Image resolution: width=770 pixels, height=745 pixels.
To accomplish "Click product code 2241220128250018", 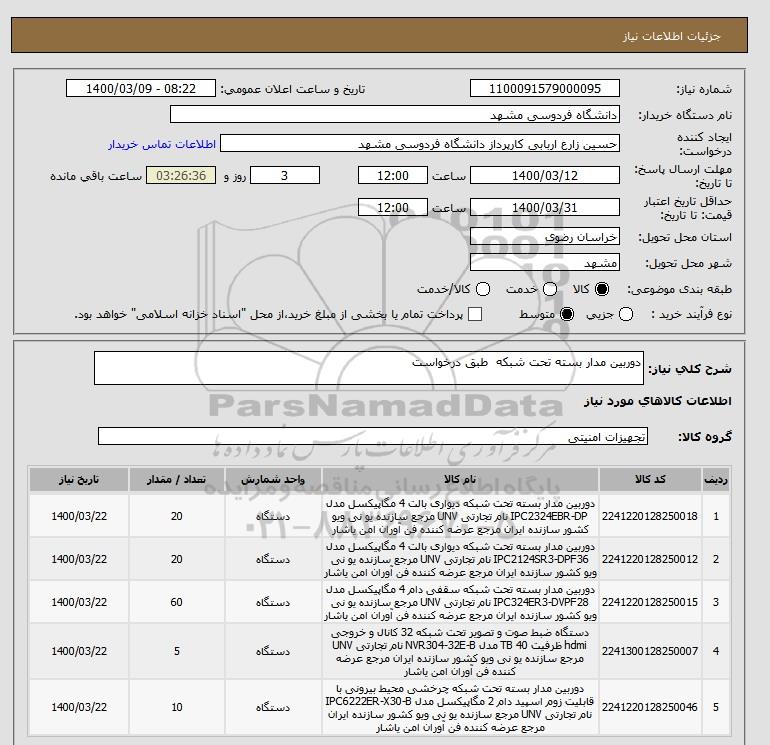I will click(x=650, y=516).
